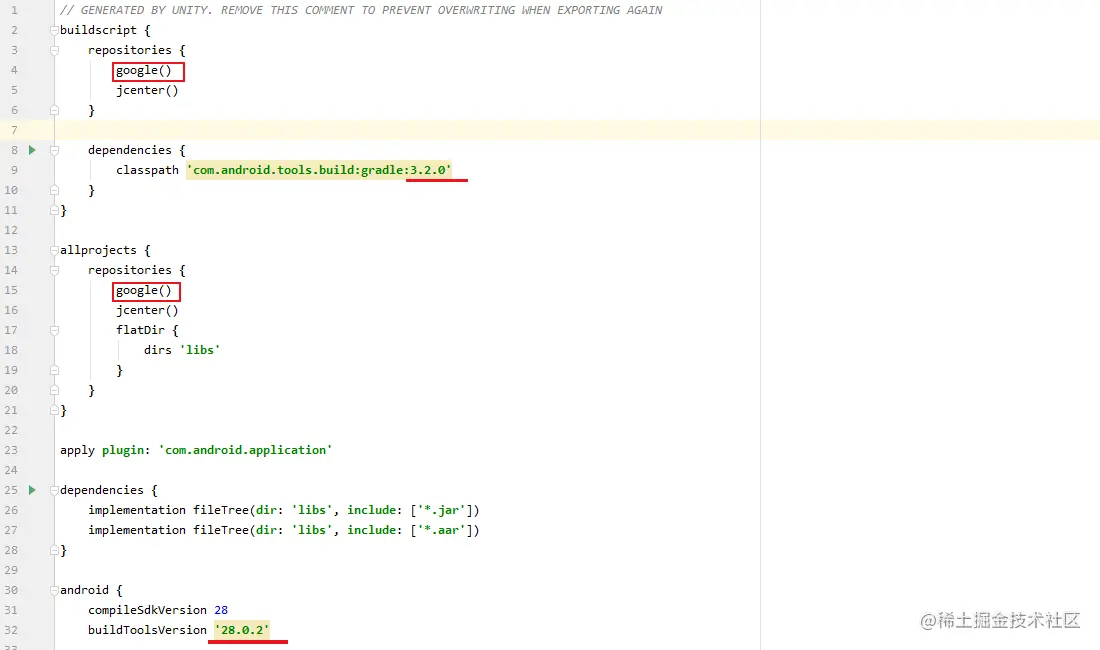This screenshot has width=1100, height=650.
Task: Click the word allprojects
Action: [x=98, y=250]
